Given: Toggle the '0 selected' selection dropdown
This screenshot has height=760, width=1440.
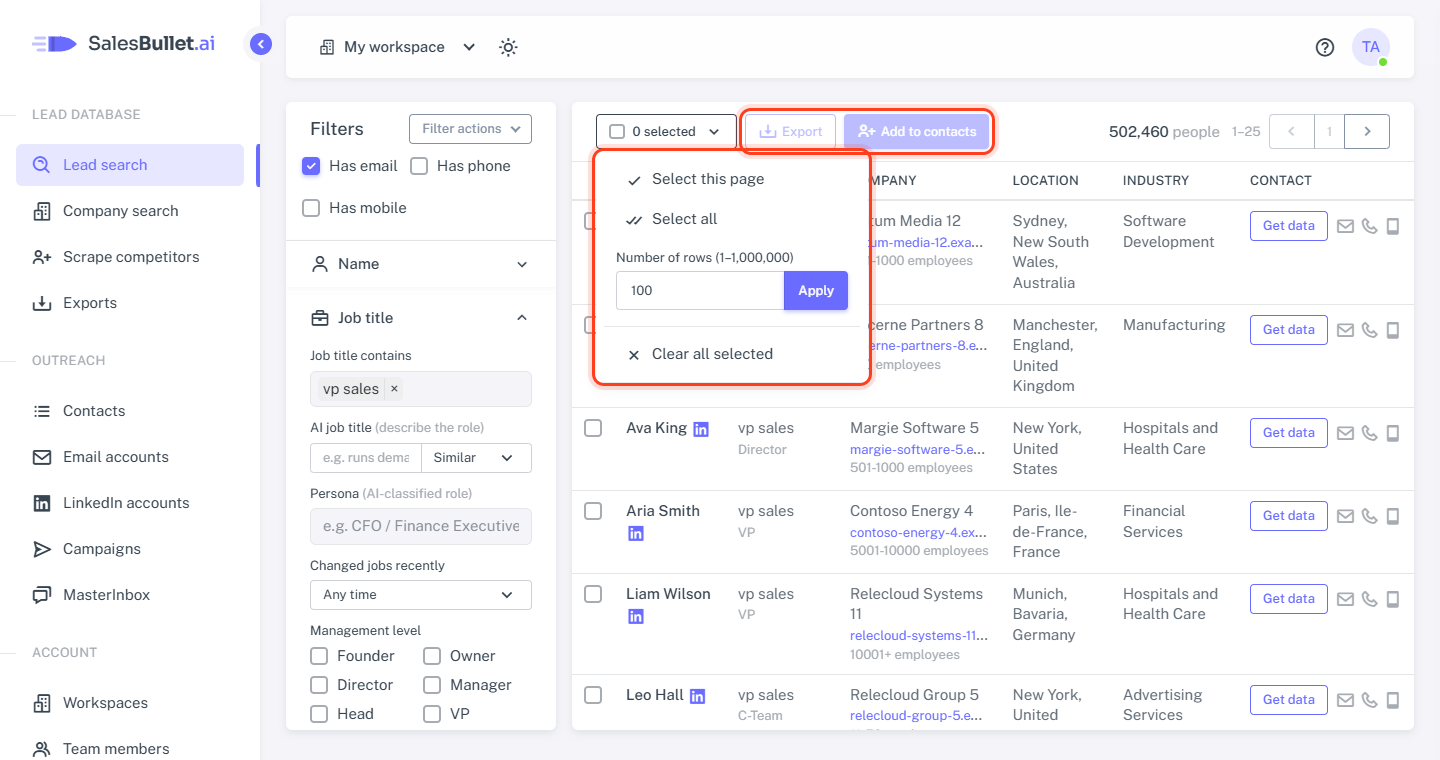Looking at the screenshot, I should tap(666, 131).
